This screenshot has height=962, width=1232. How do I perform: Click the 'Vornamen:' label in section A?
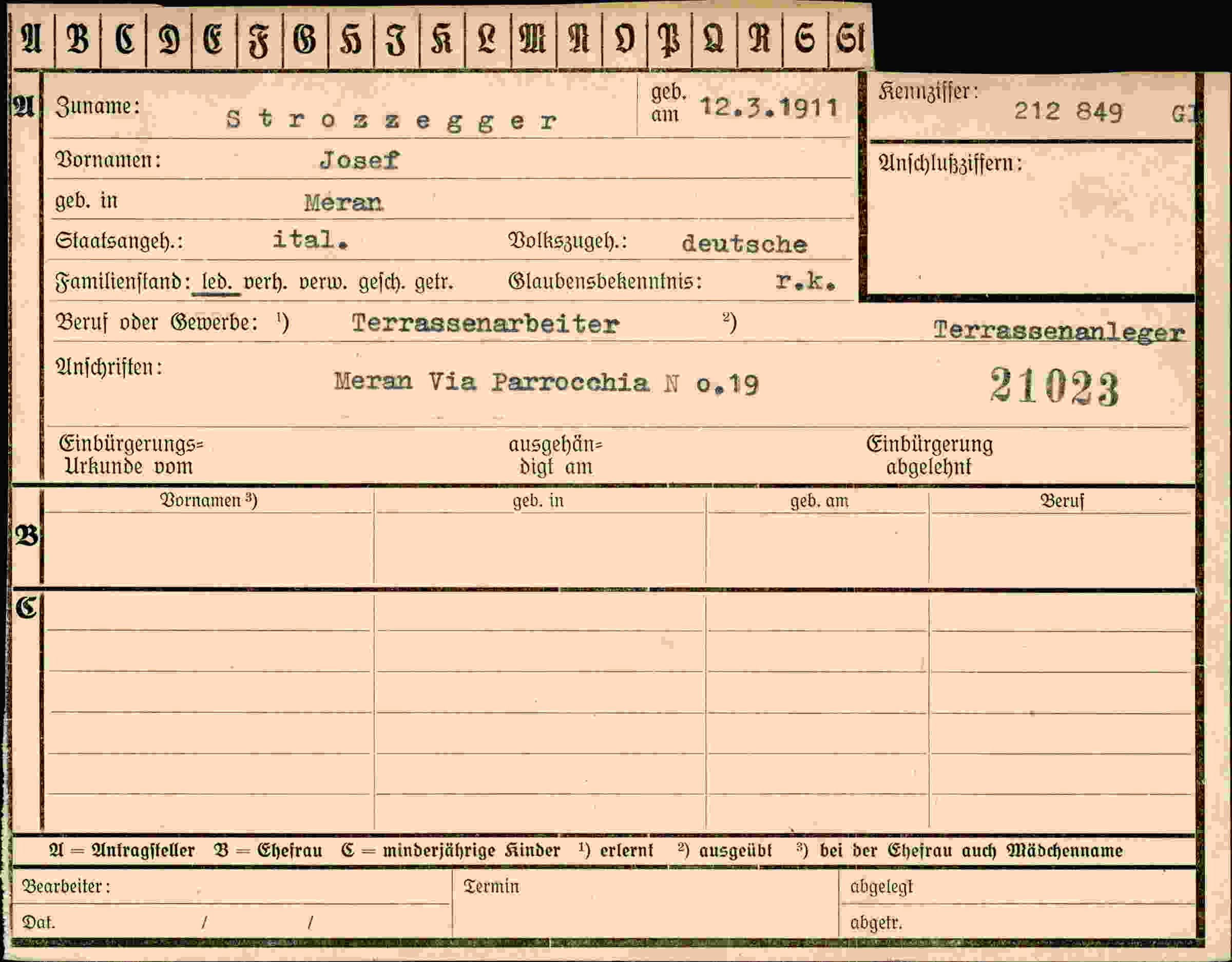pyautogui.click(x=108, y=160)
